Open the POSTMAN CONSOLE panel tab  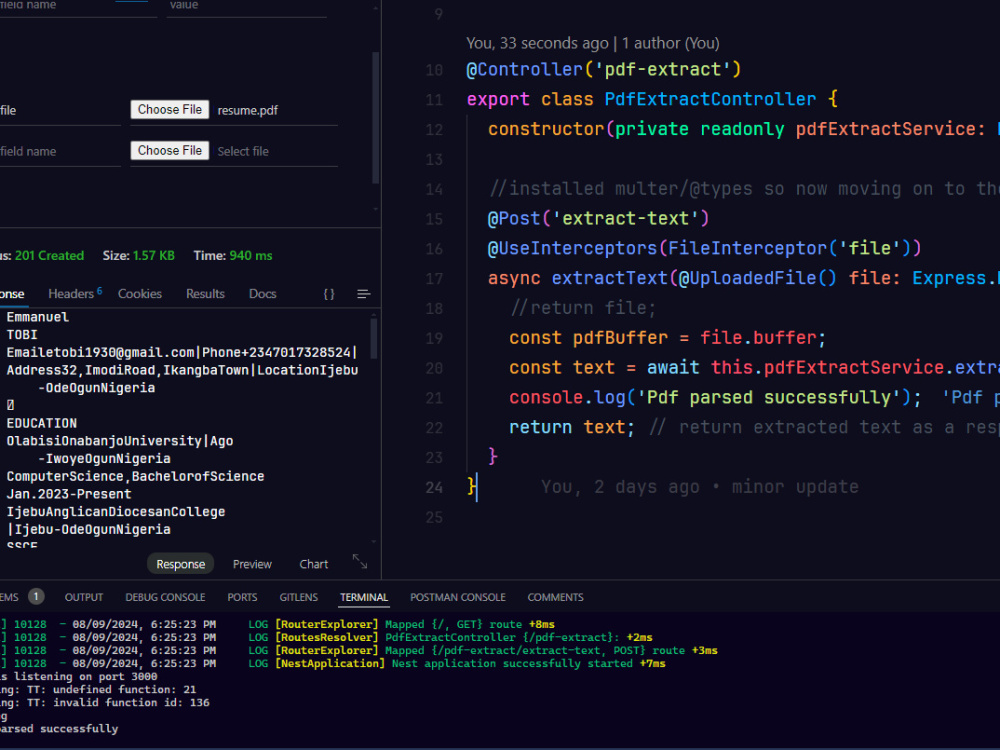[458, 597]
